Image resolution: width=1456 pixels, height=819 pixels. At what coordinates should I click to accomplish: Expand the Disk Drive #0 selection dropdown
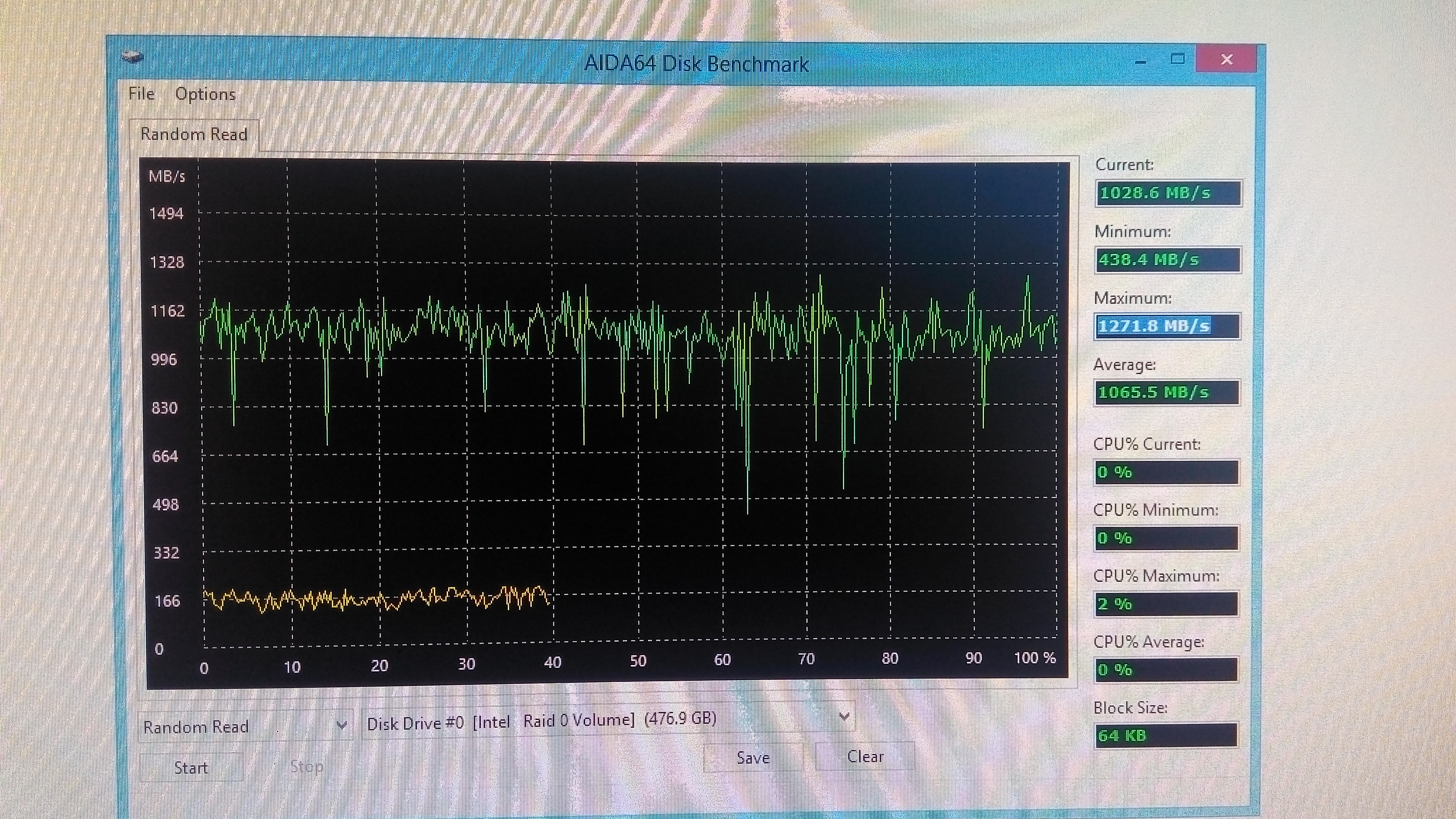pyautogui.click(x=844, y=717)
